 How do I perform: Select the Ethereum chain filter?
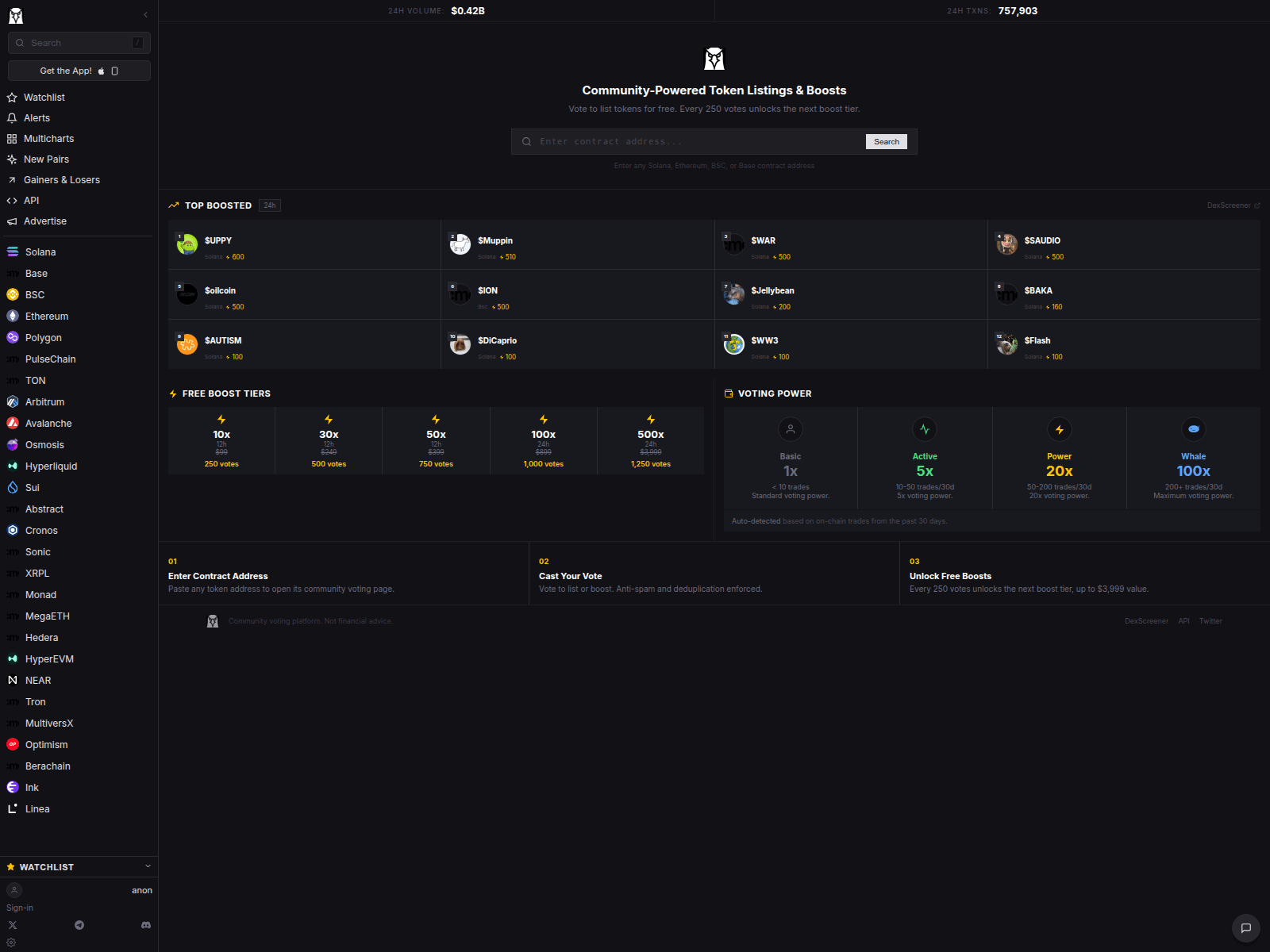[x=47, y=316]
